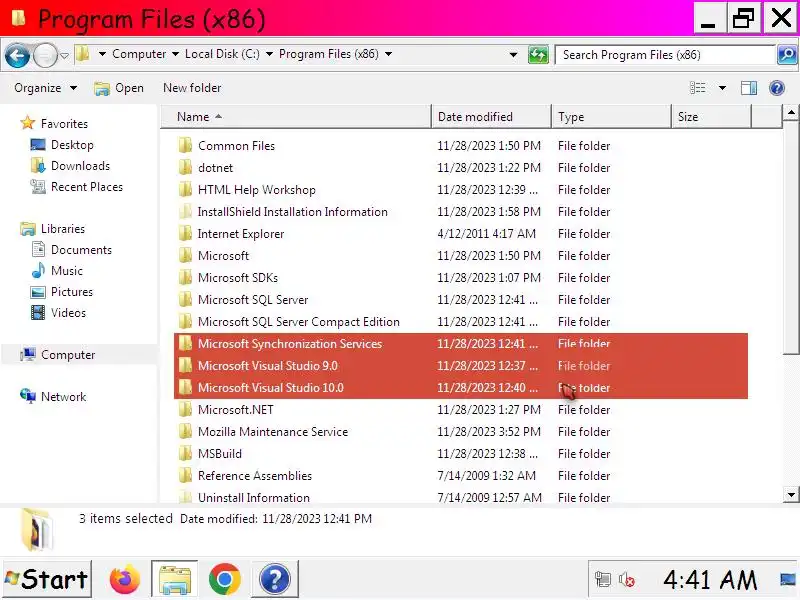Viewport: 800px width, 600px height.
Task: Select the HTML Help Workshop folder icon
Action: point(186,189)
